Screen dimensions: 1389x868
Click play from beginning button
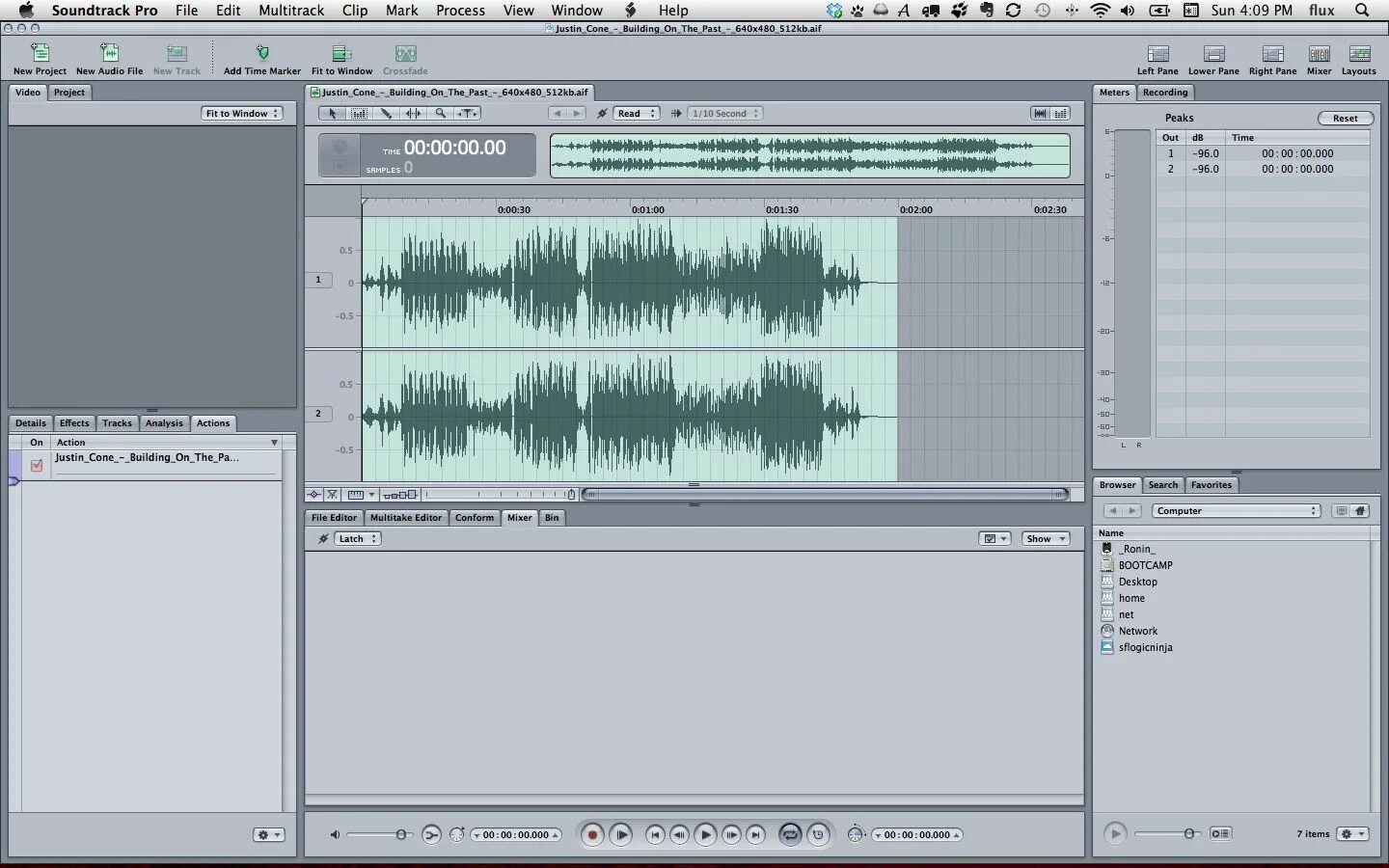(621, 835)
